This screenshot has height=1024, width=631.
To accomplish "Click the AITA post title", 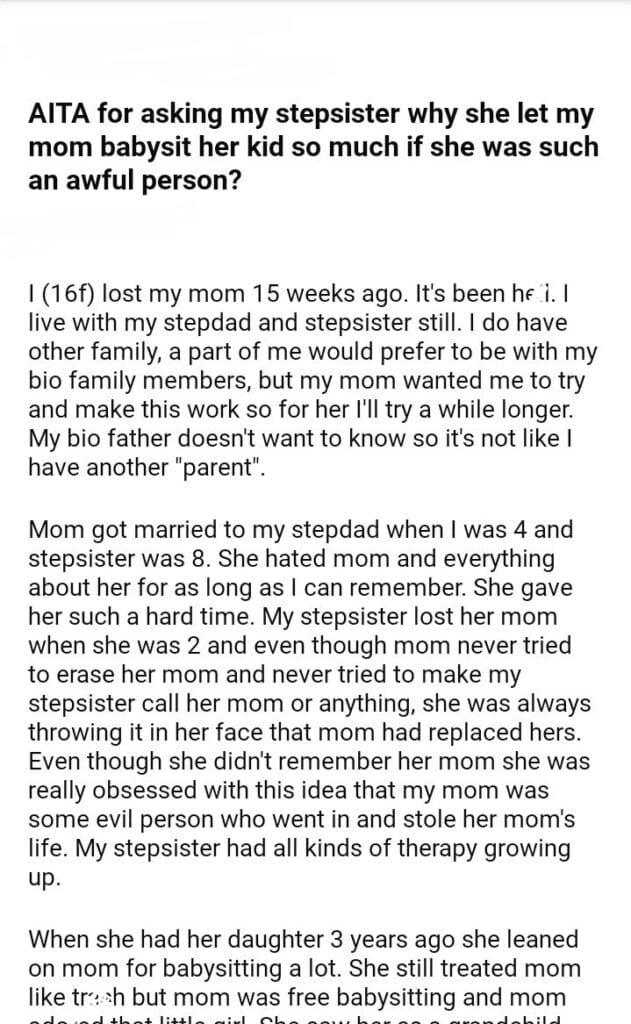I will click(x=314, y=148).
